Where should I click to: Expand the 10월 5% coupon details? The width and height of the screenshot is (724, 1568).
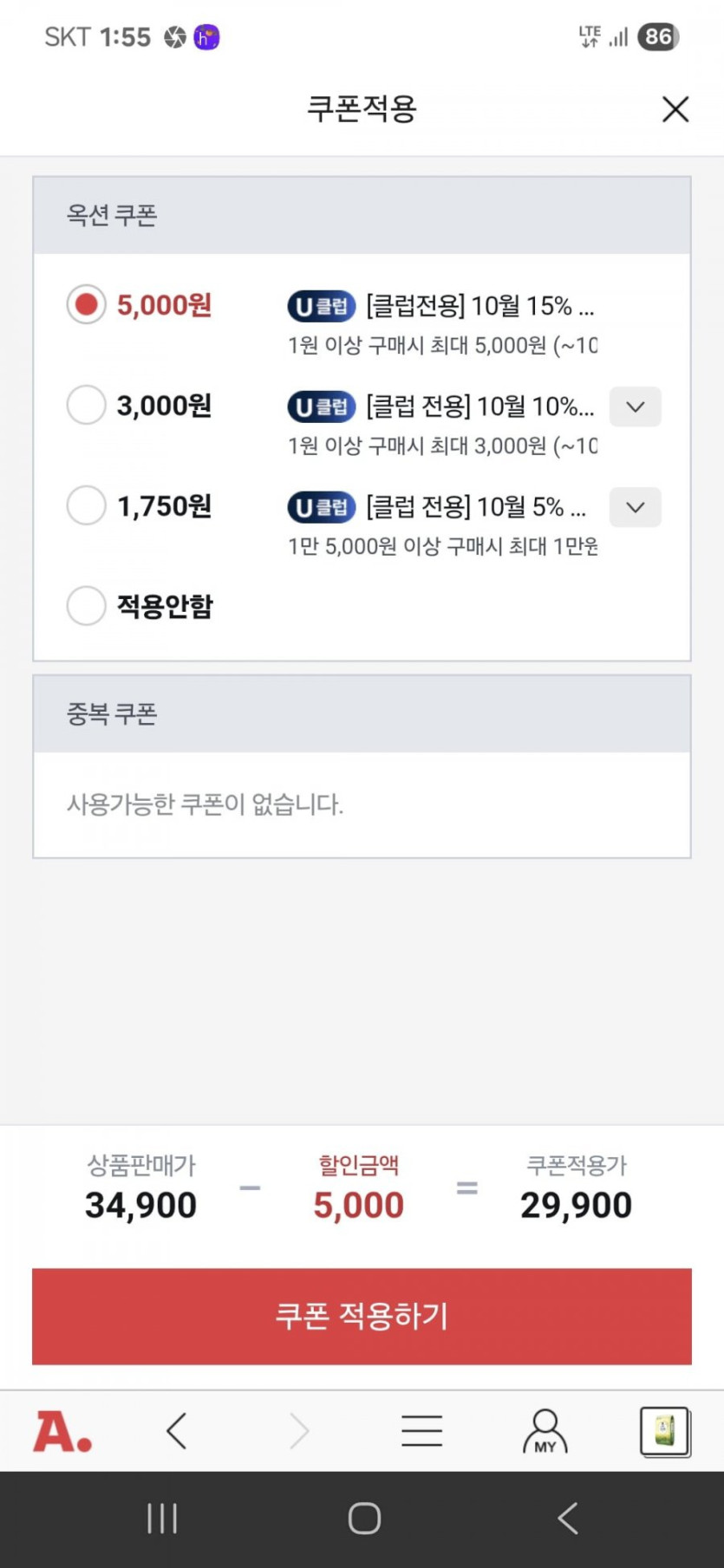click(635, 507)
